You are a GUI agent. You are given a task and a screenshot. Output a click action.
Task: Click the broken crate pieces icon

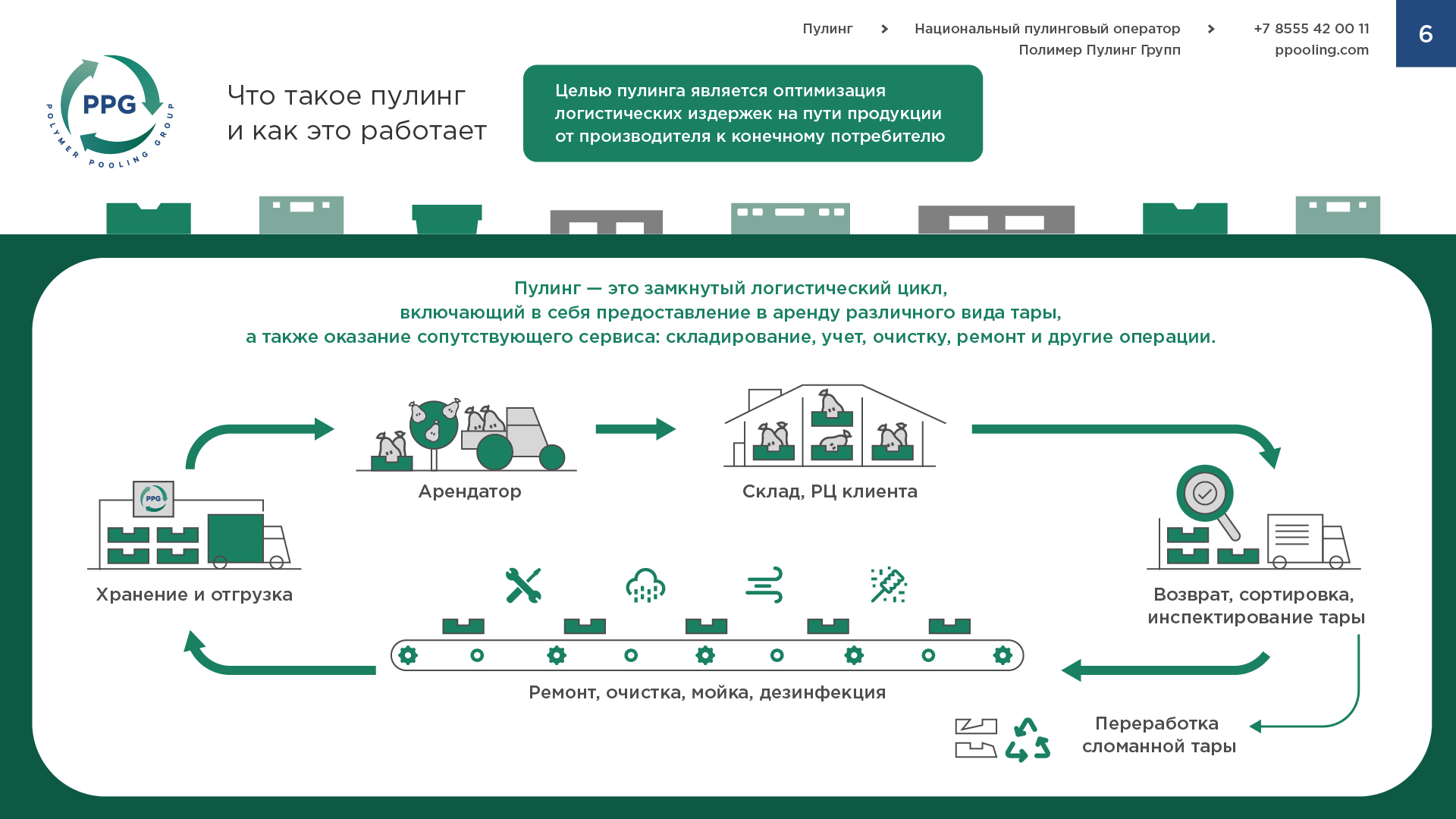[x=975, y=738]
